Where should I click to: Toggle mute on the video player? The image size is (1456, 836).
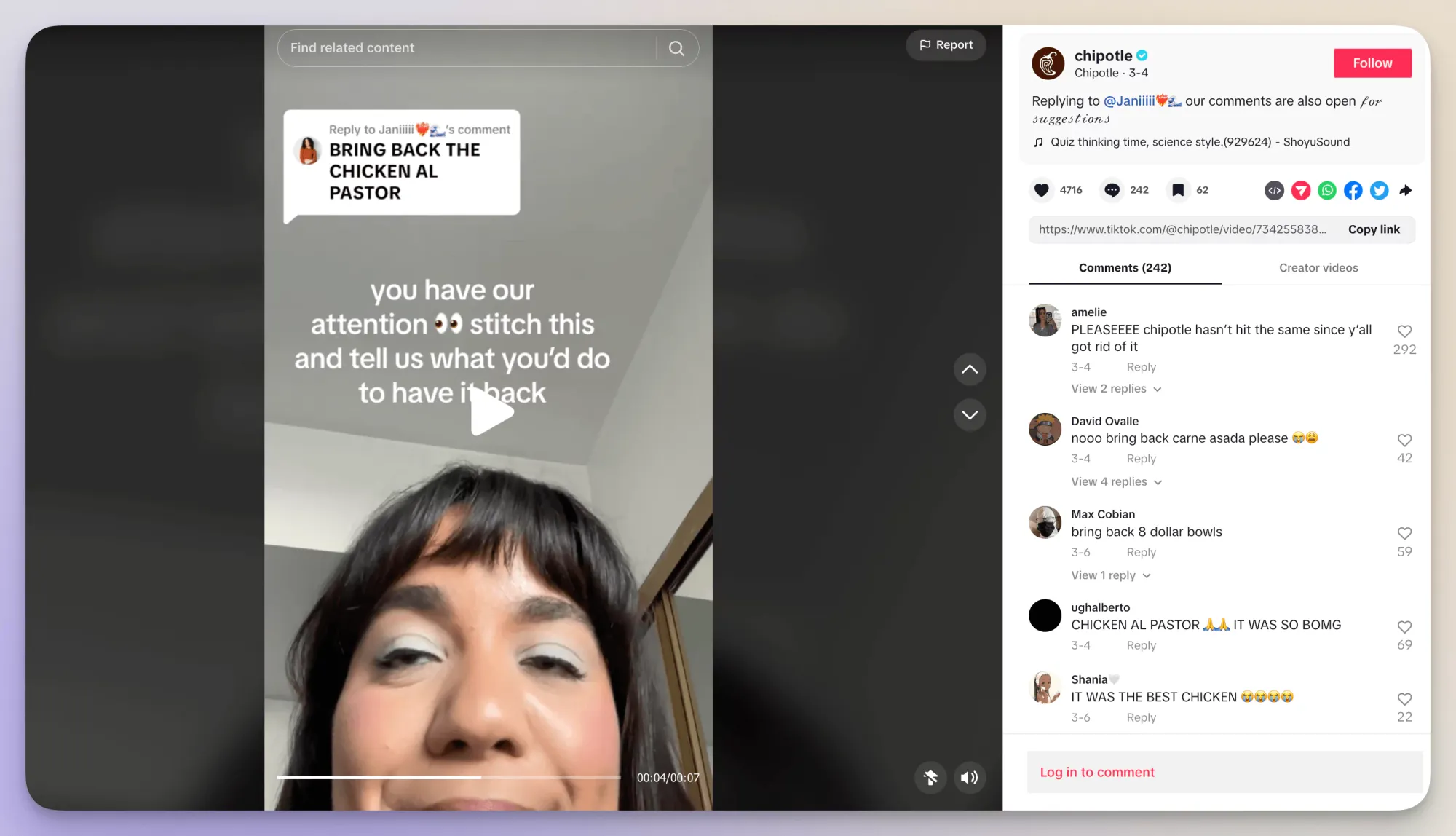coord(968,777)
